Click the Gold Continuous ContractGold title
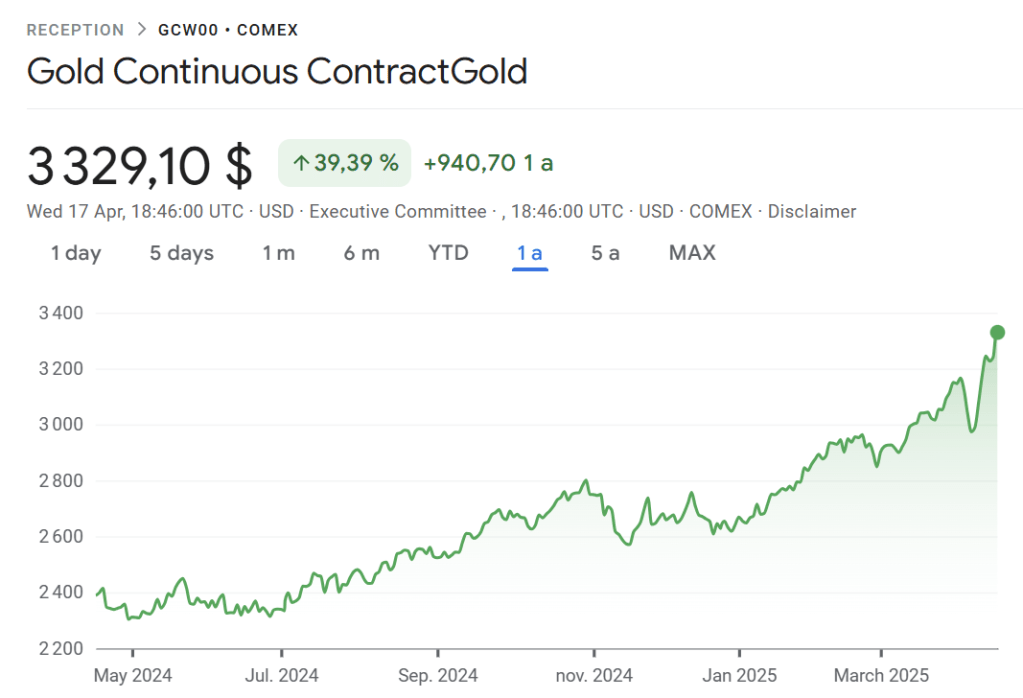This screenshot has width=1023, height=698. [x=277, y=72]
